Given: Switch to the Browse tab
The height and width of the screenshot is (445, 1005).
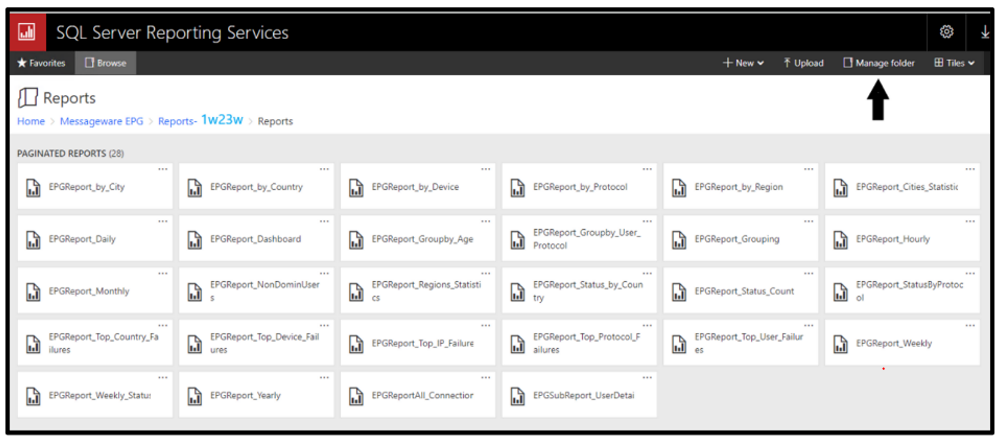Looking at the screenshot, I should 106,63.
